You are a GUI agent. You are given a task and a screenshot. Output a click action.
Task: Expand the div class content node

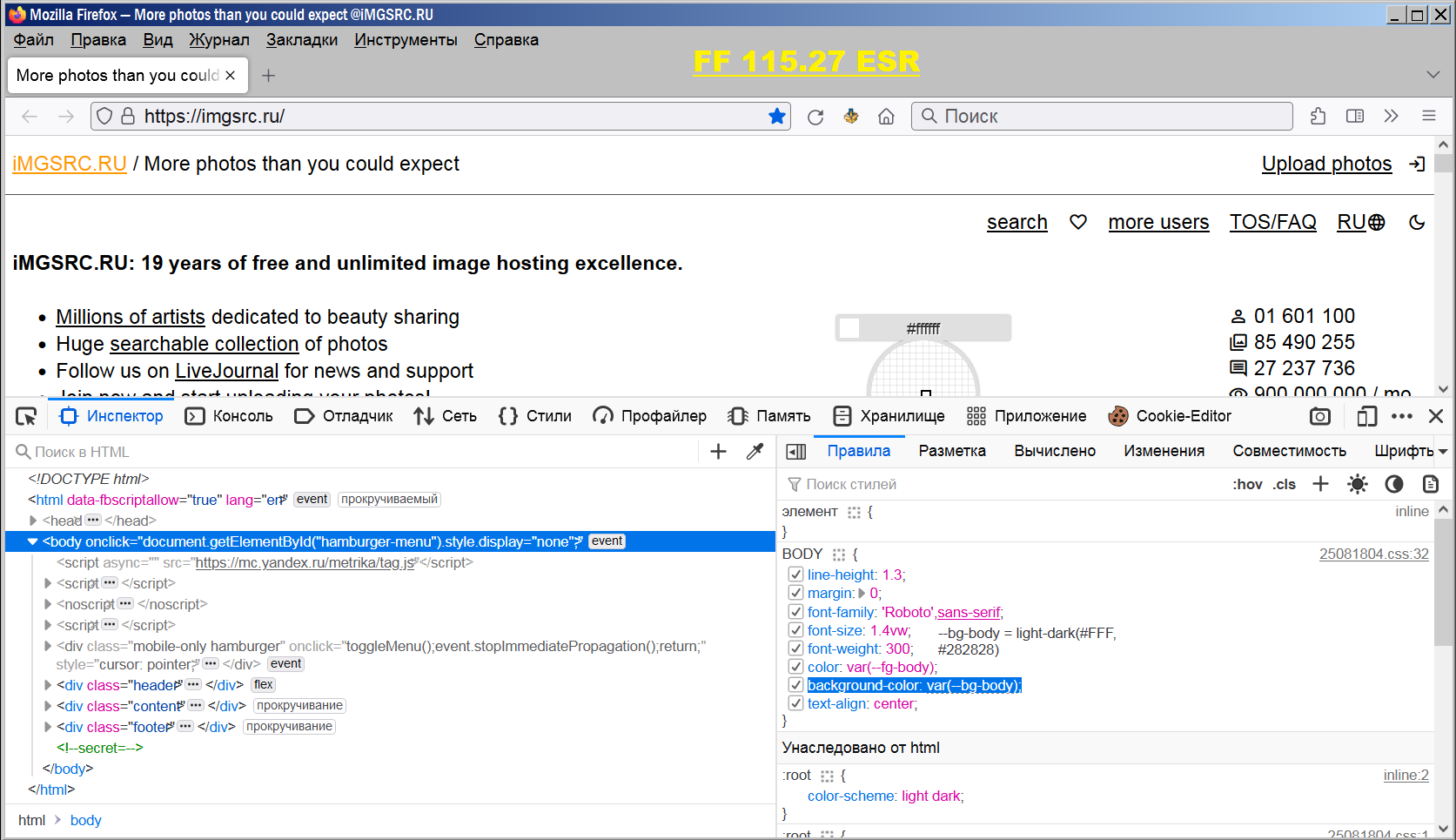click(48, 706)
